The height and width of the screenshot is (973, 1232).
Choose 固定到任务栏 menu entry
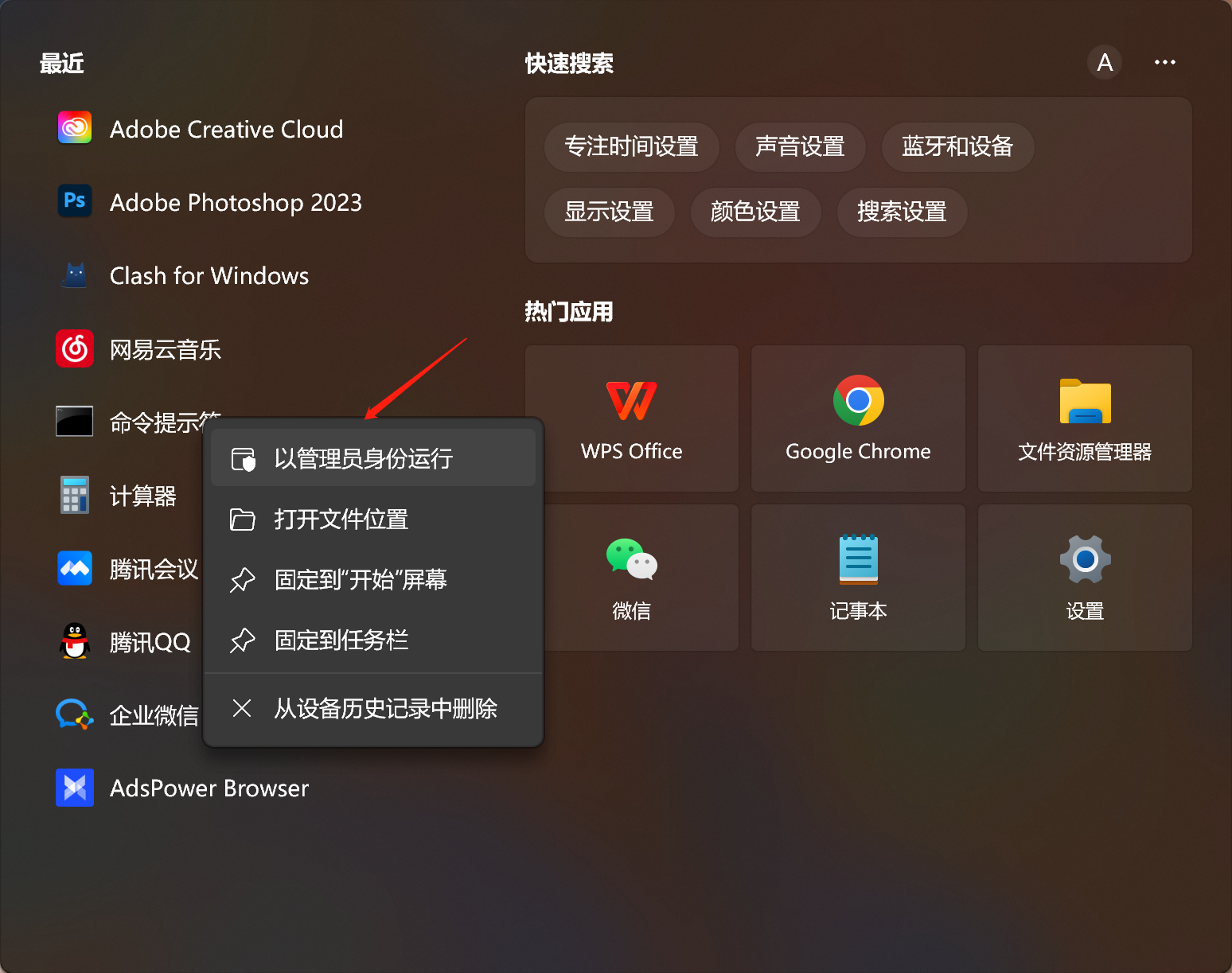coord(373,640)
